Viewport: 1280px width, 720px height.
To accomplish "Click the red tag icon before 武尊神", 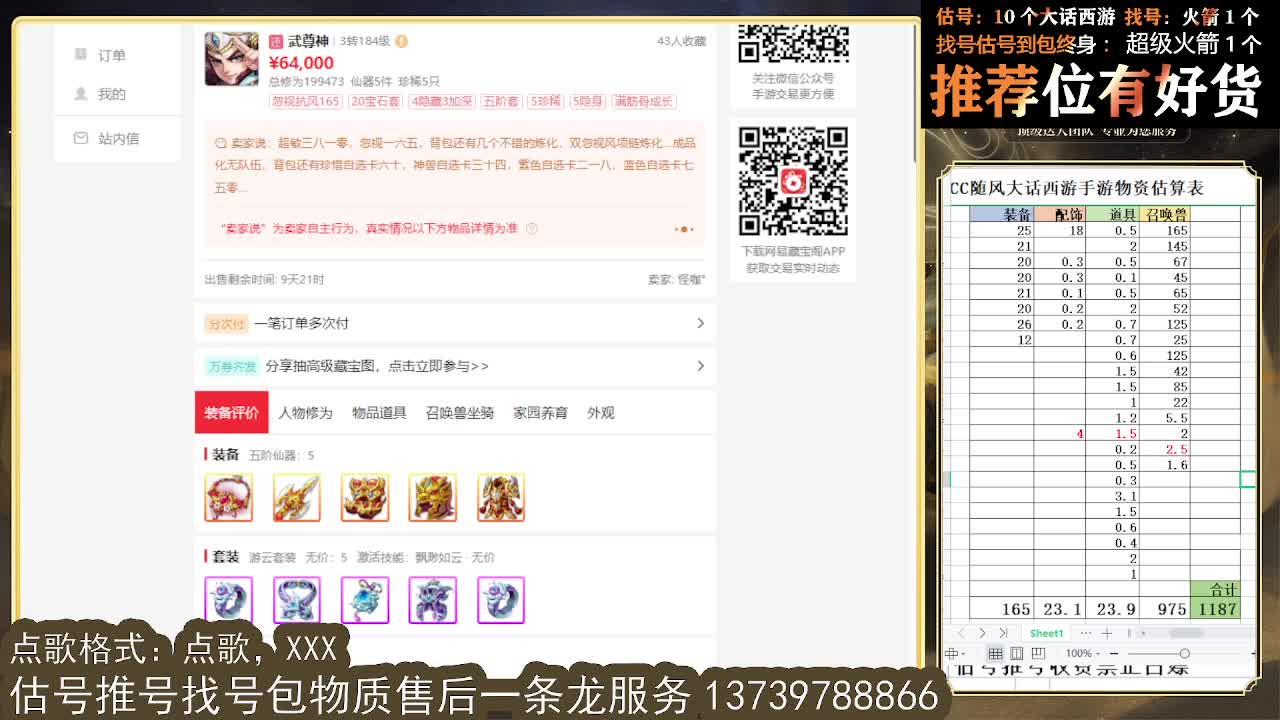I will click(x=276, y=41).
